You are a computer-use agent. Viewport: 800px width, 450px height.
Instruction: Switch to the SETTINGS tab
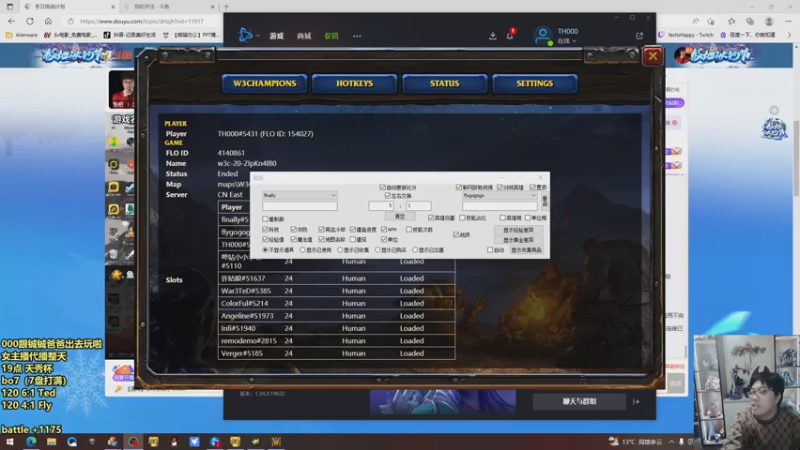[x=534, y=84]
